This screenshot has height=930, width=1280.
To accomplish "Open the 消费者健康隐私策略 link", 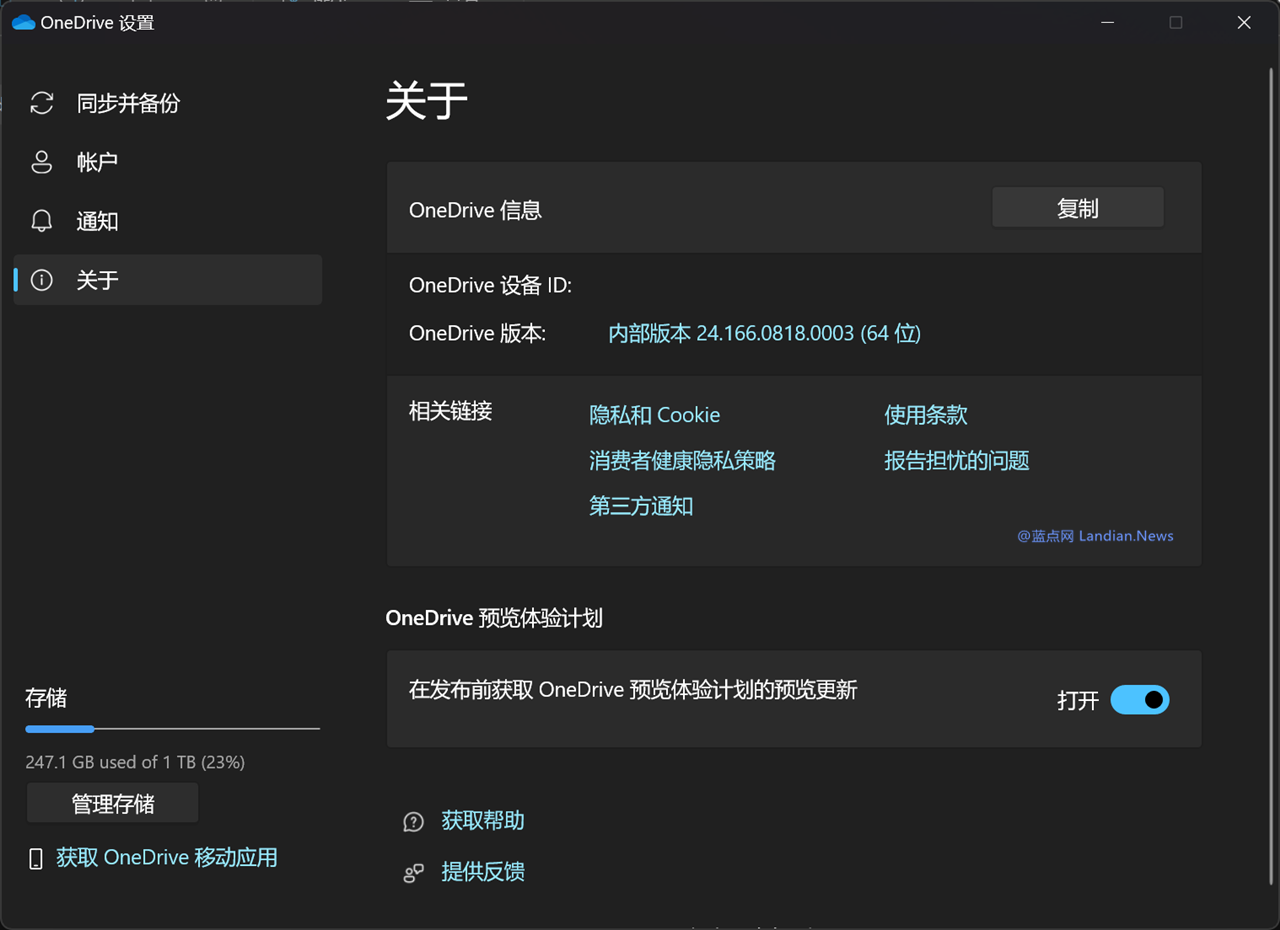I will pyautogui.click(x=683, y=461).
